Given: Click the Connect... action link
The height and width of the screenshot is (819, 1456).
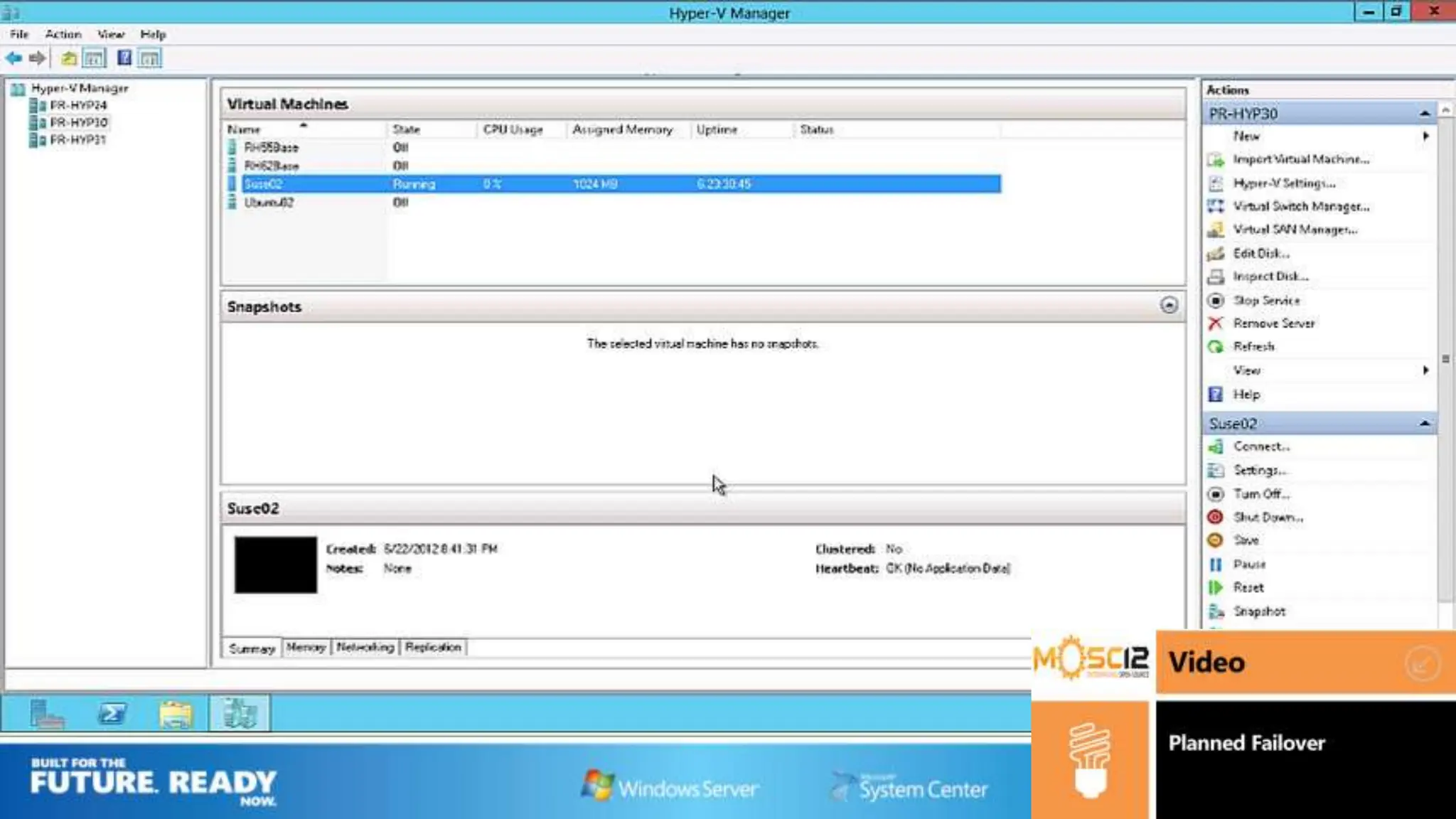Looking at the screenshot, I should (1261, 446).
